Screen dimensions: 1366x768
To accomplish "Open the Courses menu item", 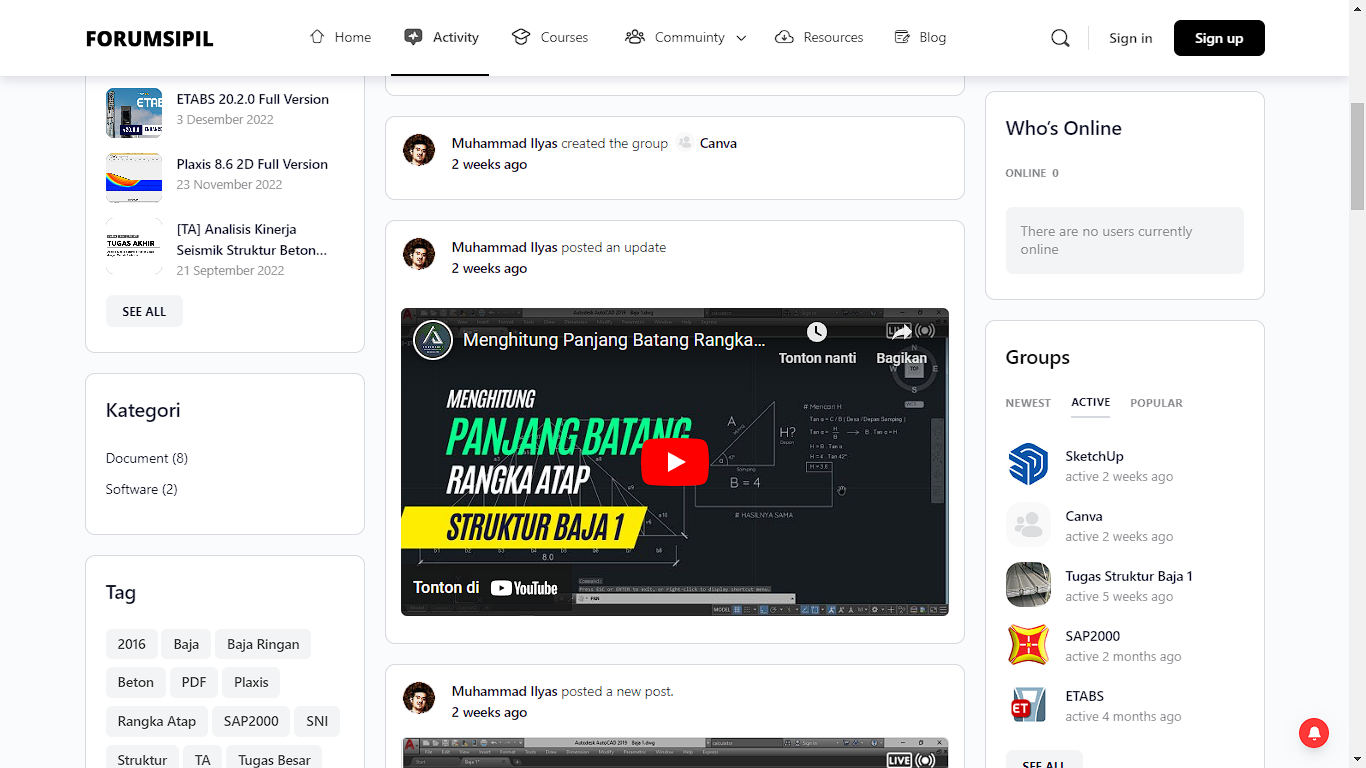I will (550, 37).
